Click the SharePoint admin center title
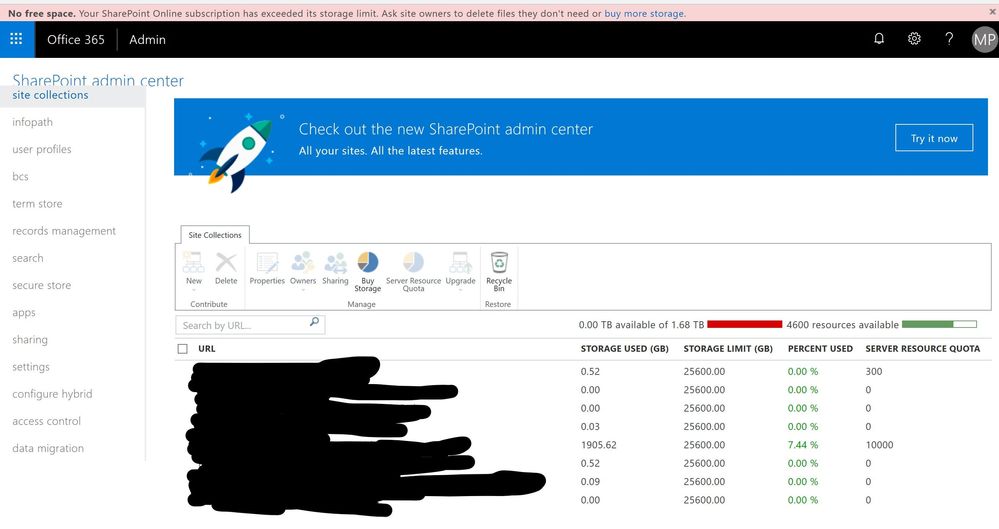999x529 pixels. (x=98, y=80)
